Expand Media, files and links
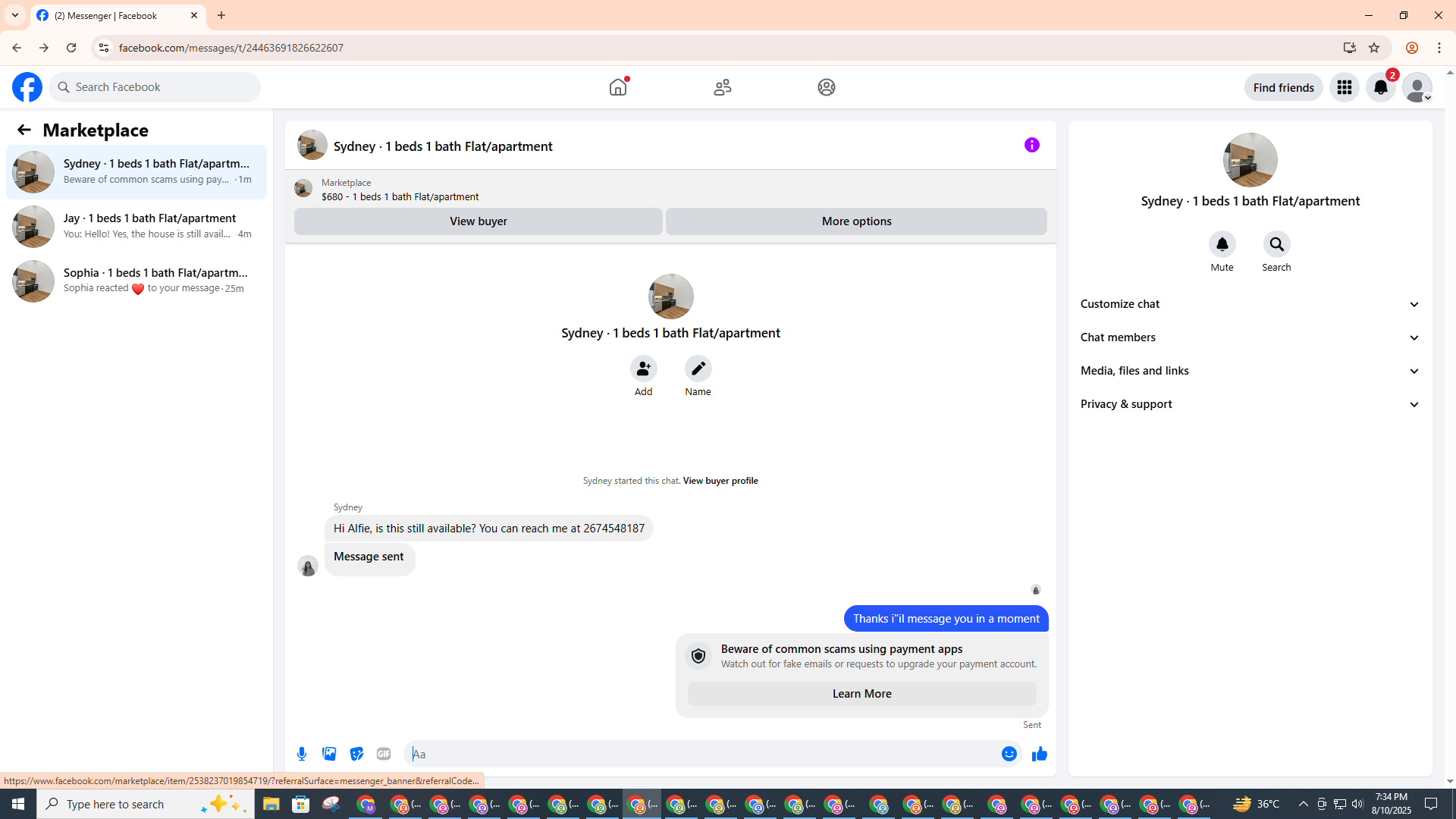The width and height of the screenshot is (1456, 819). (x=1250, y=371)
